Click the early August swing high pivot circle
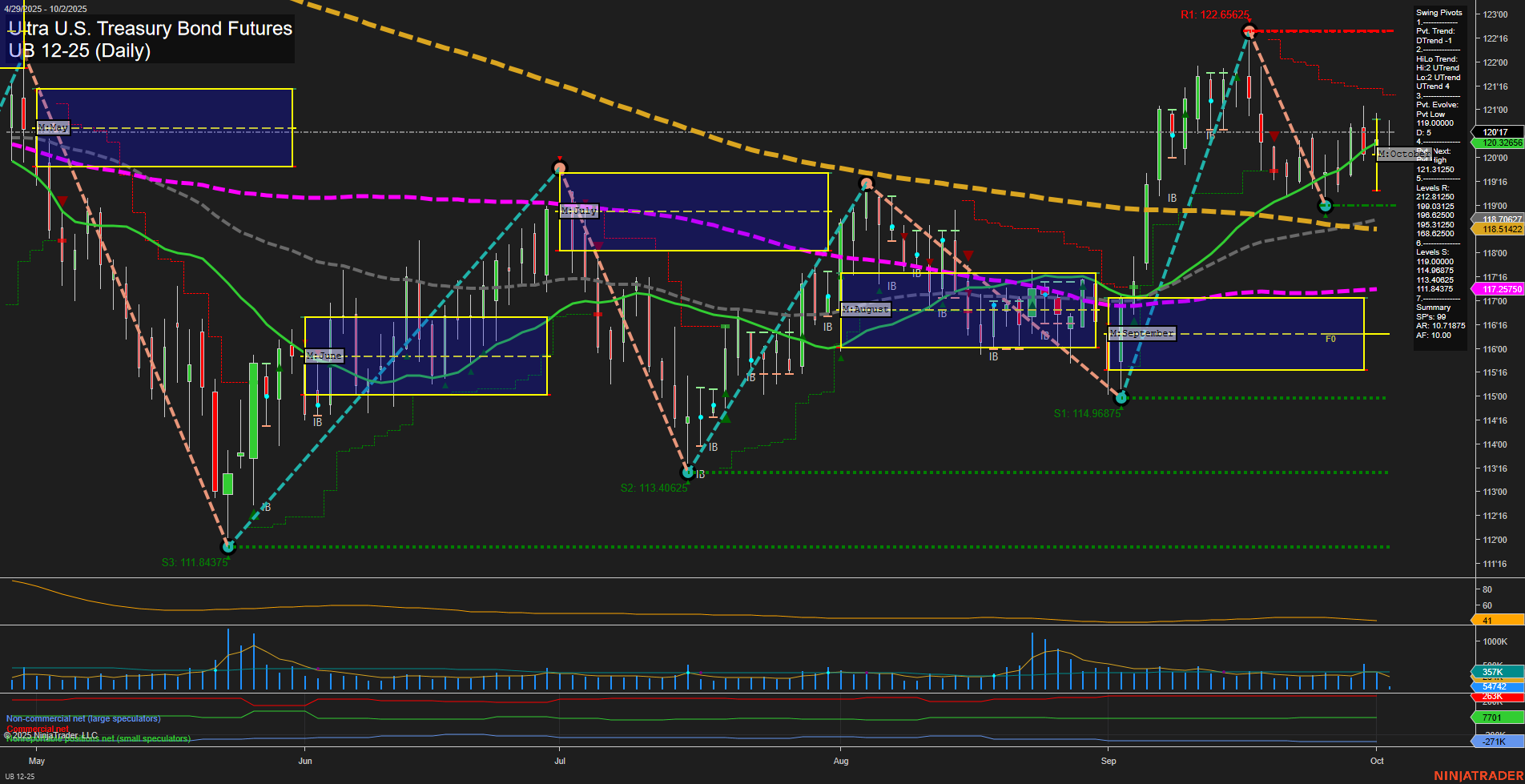This screenshot has height=784, width=1525. tap(866, 184)
